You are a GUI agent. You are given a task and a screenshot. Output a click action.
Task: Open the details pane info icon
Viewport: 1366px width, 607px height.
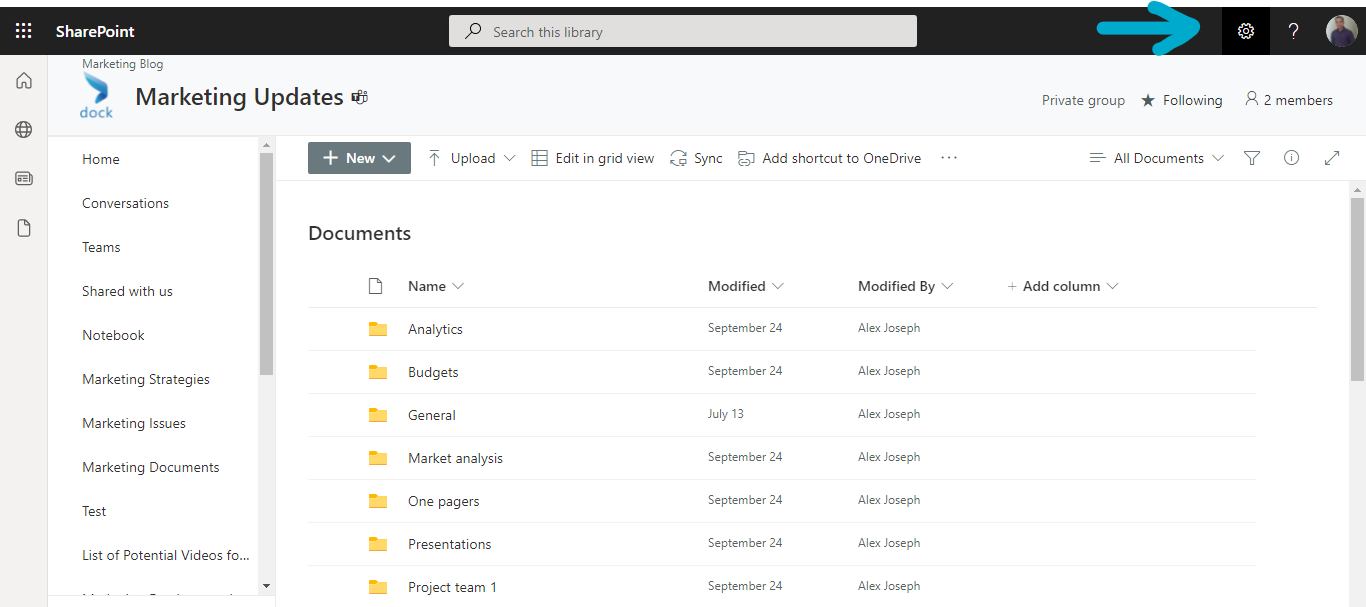click(x=1291, y=157)
